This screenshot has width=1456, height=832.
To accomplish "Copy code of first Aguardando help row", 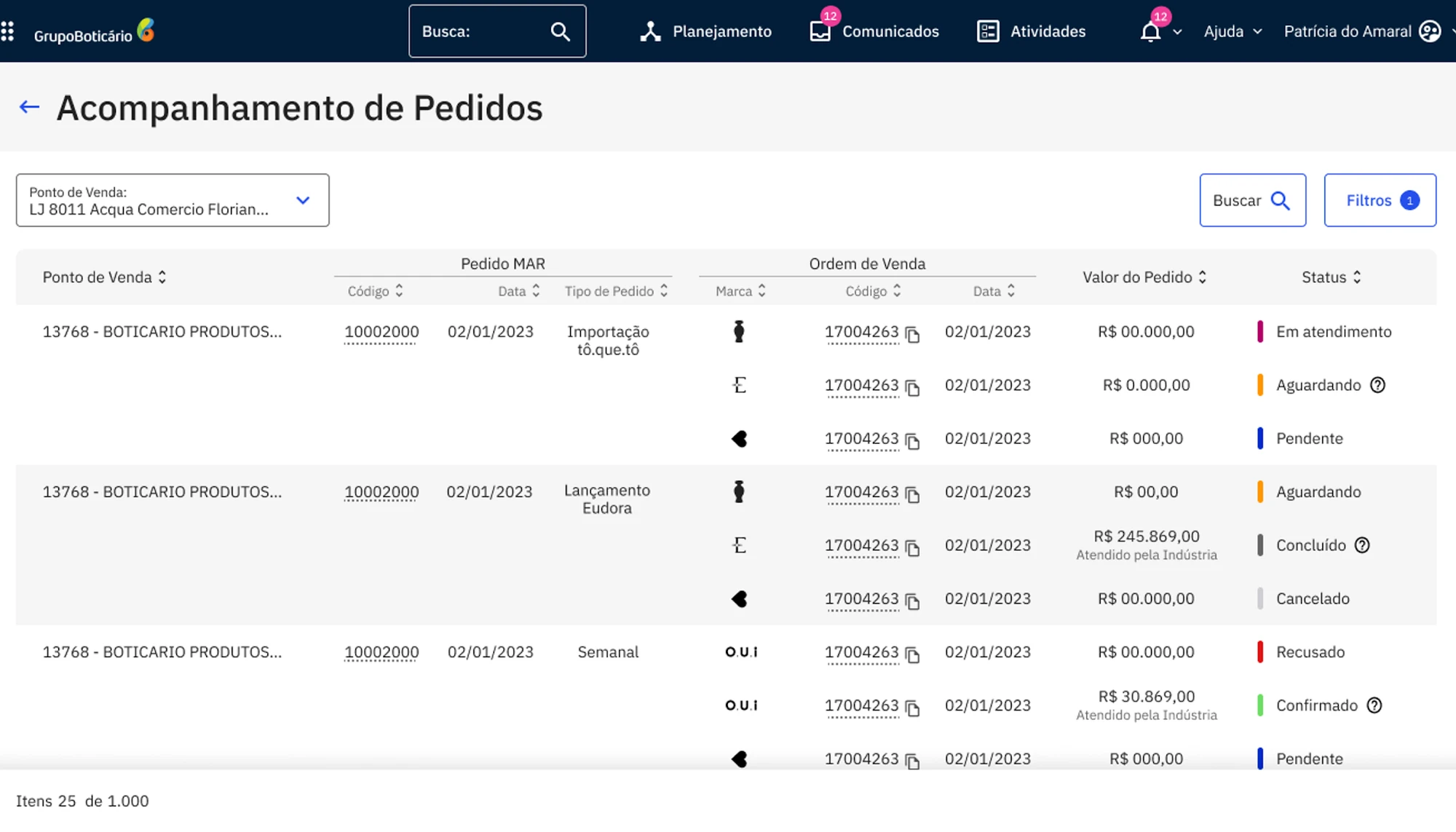I will coord(912,387).
